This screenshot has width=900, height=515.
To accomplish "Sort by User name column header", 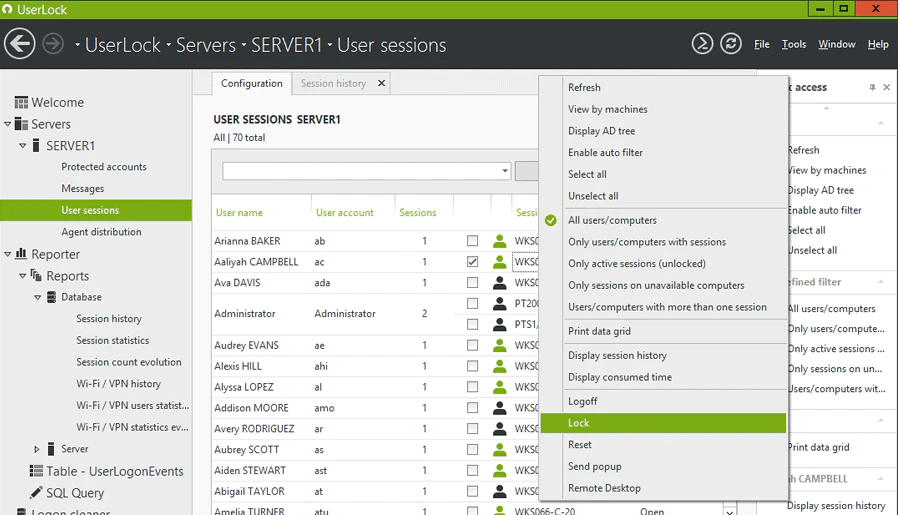I will pyautogui.click(x=239, y=212).
